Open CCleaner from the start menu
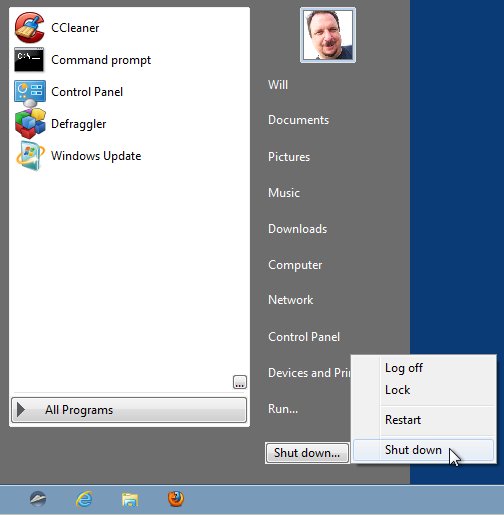This screenshot has width=504, height=515. point(29,28)
